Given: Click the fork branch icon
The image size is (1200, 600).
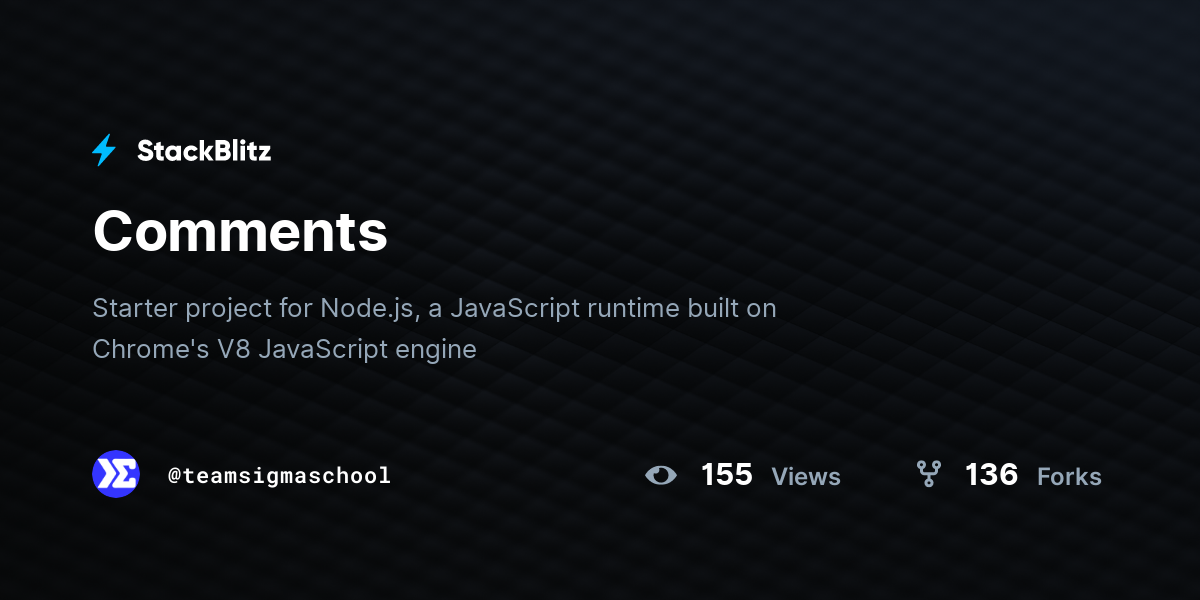Looking at the screenshot, I should (928, 474).
